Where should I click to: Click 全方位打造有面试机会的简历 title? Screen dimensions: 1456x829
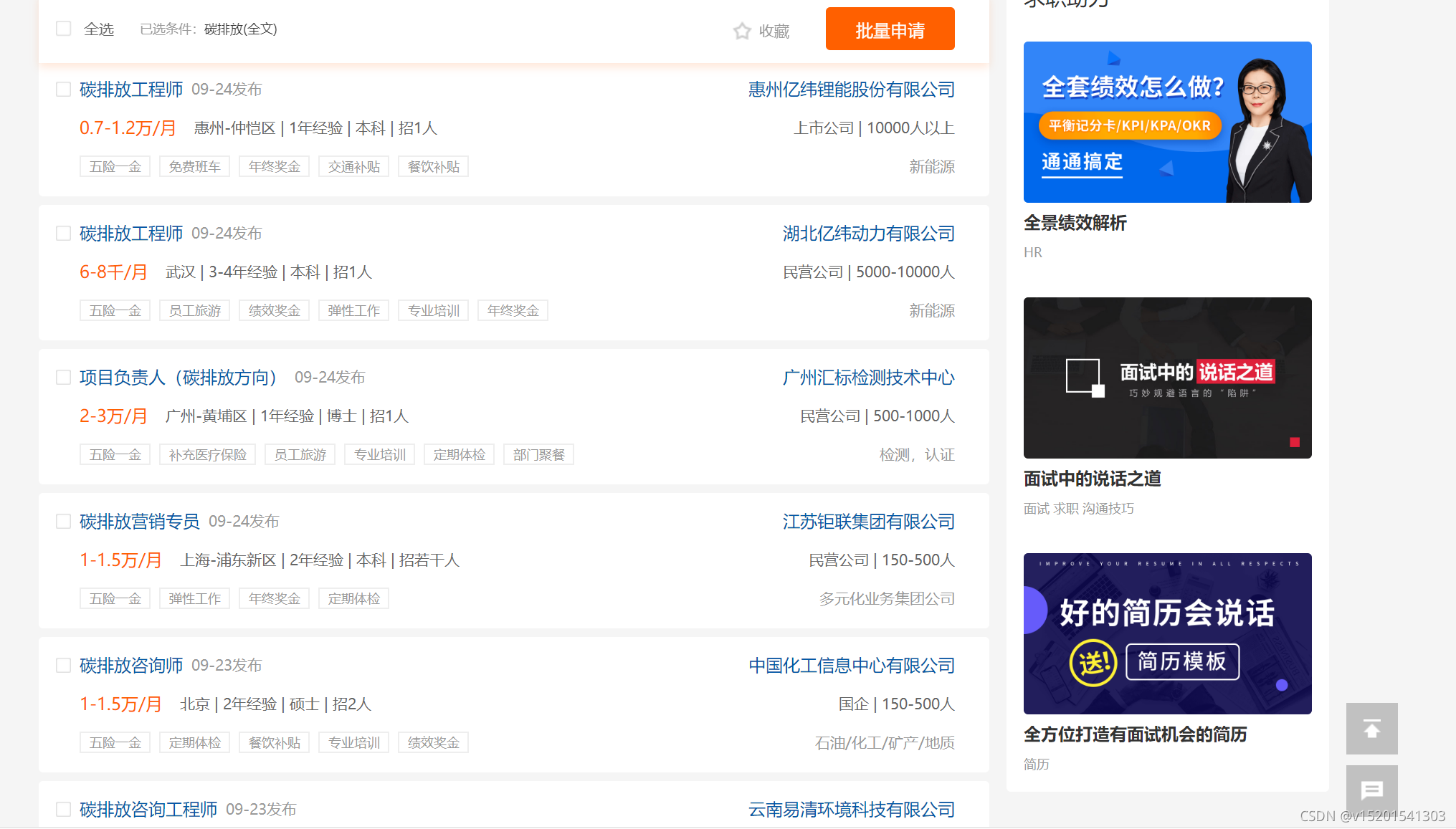click(1135, 734)
